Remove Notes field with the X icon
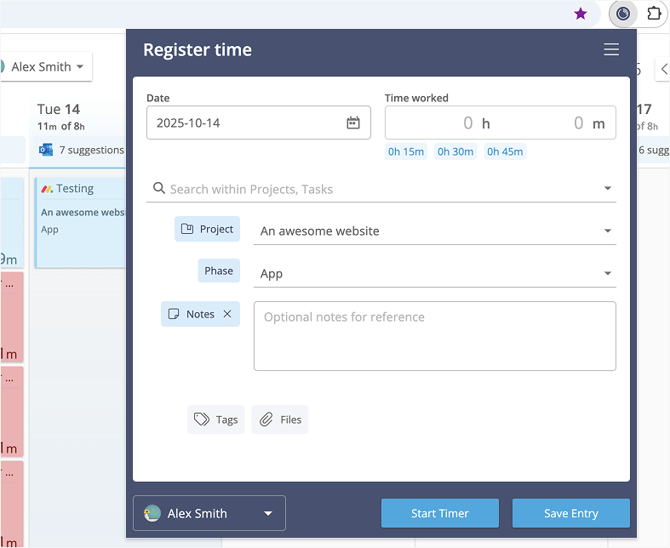670x548 pixels. point(227,314)
